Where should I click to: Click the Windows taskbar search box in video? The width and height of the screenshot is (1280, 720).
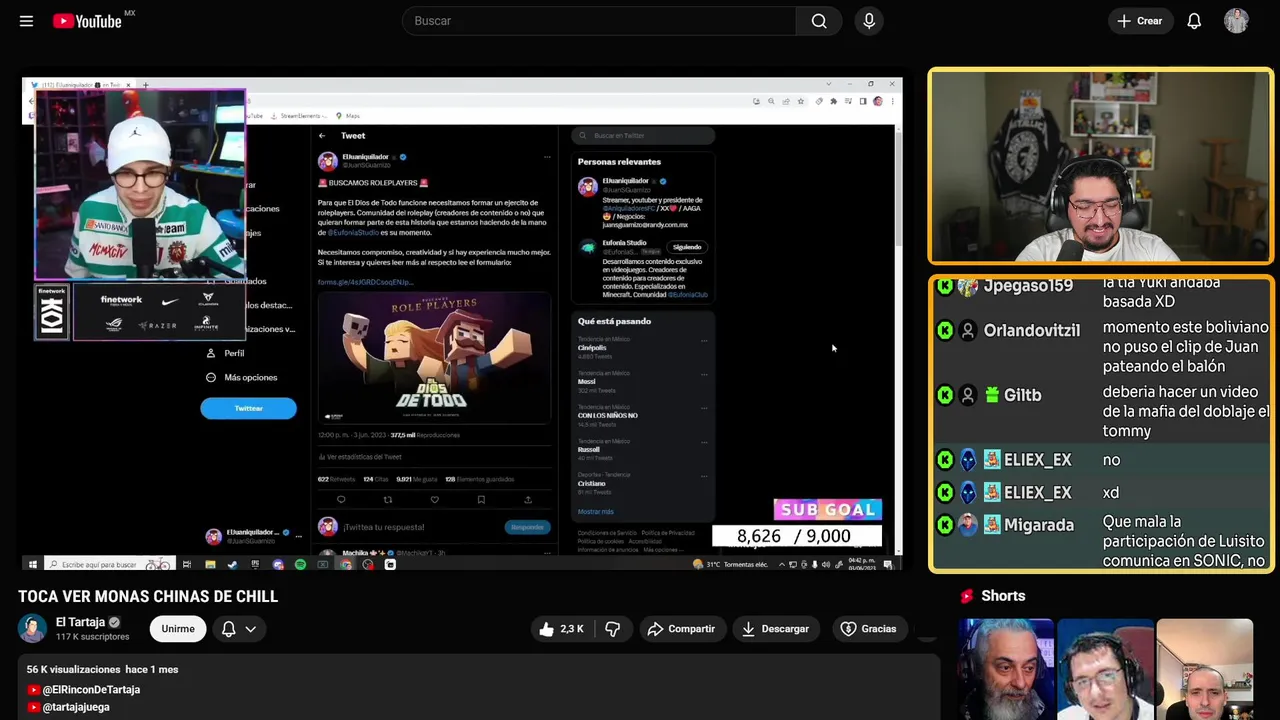pyautogui.click(x=110, y=565)
